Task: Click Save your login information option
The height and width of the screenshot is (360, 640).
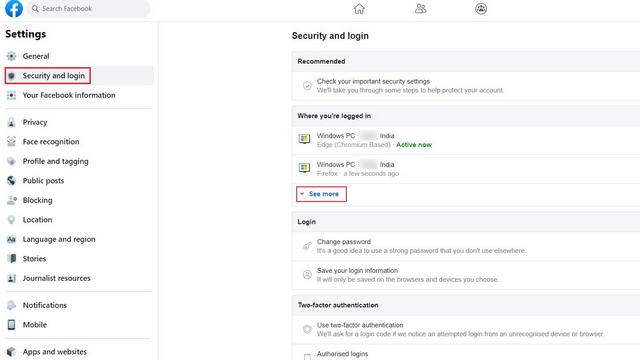Action: pyautogui.click(x=466, y=275)
